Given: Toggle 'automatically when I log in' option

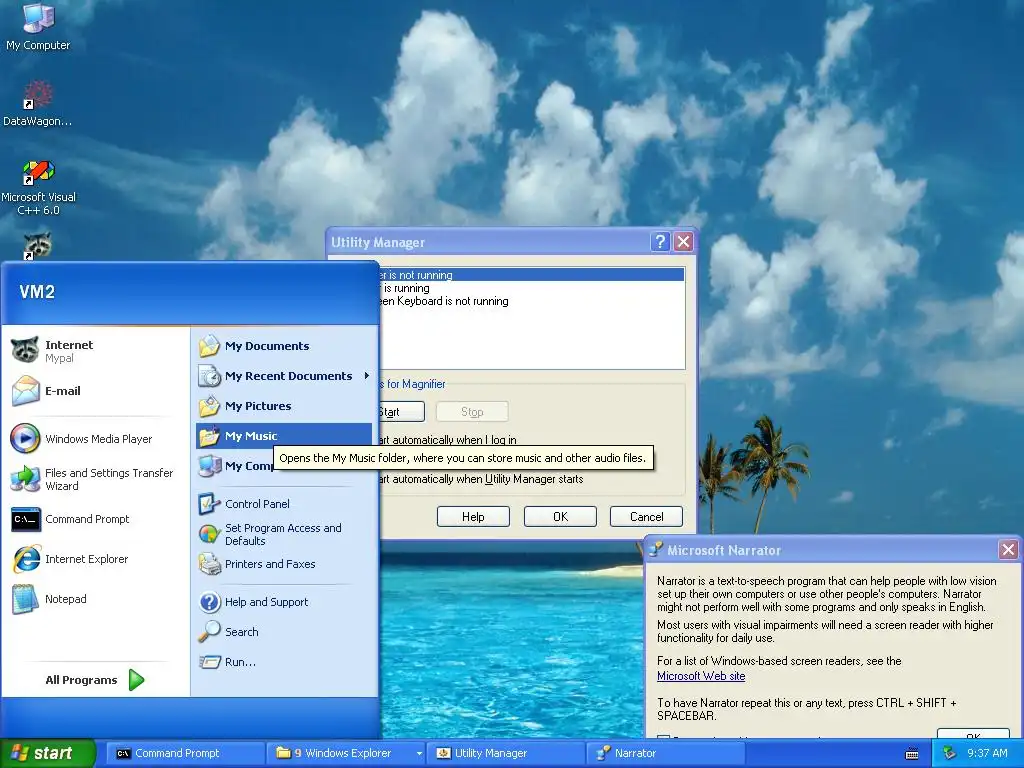Looking at the screenshot, I should (x=447, y=440).
